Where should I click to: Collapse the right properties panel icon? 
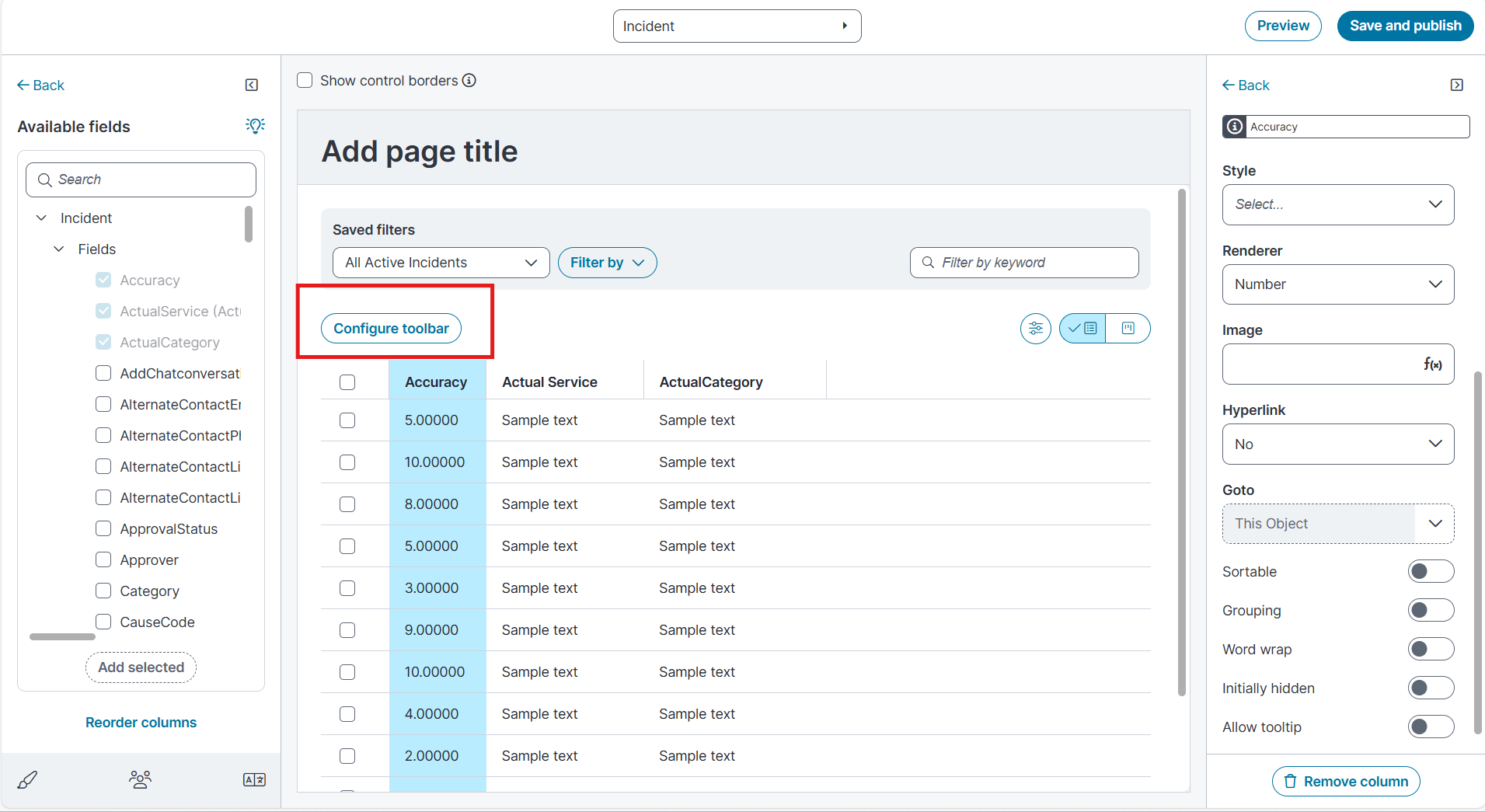click(x=1457, y=85)
